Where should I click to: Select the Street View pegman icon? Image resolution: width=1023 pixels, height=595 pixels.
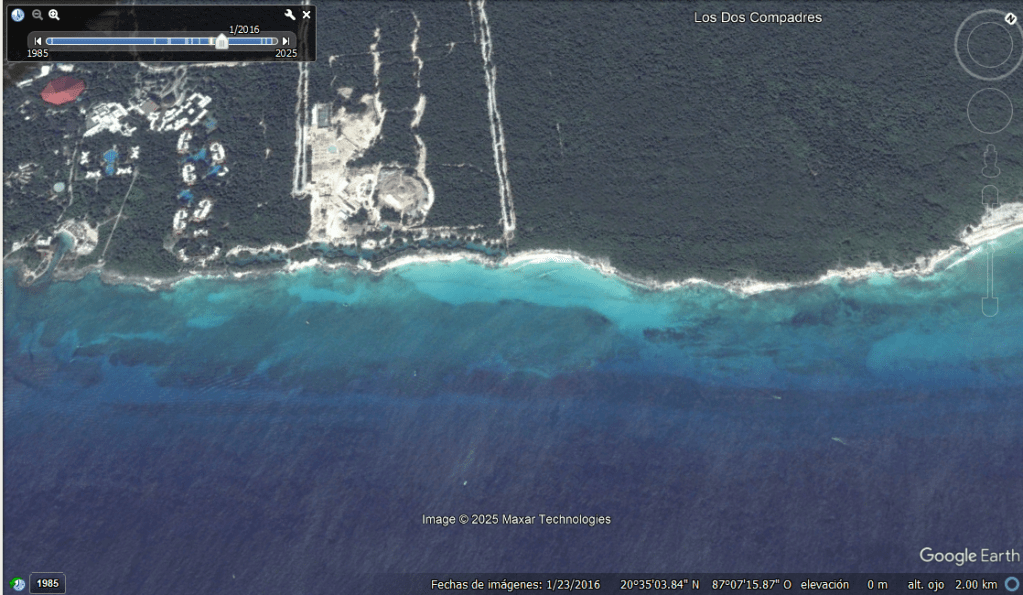click(x=990, y=159)
